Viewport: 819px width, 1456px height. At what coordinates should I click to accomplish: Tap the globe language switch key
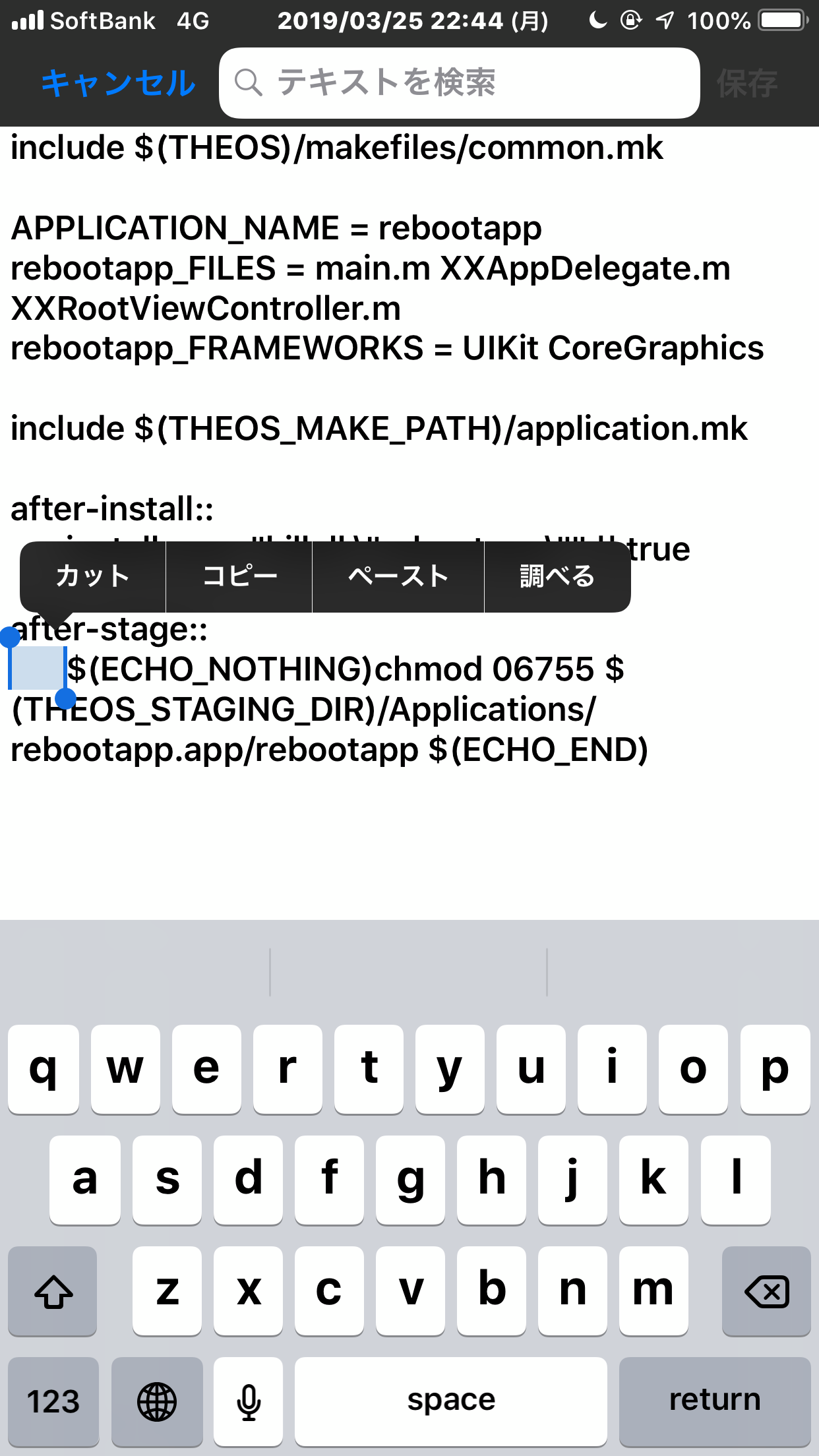pos(157,1401)
